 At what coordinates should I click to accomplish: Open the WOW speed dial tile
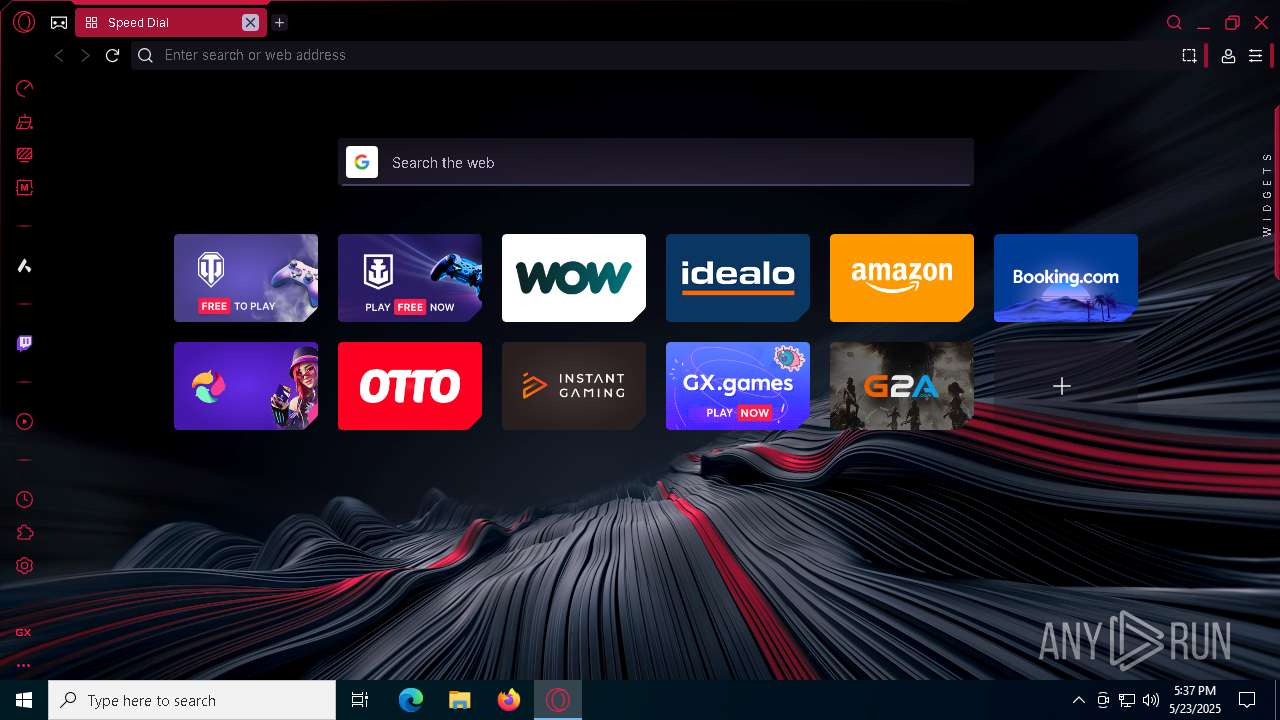574,278
